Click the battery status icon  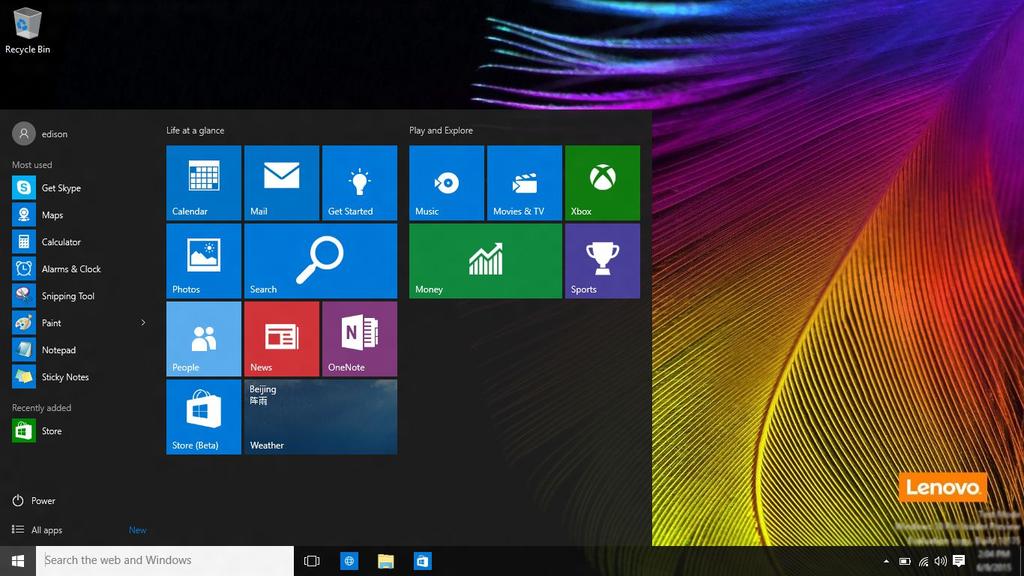point(904,561)
